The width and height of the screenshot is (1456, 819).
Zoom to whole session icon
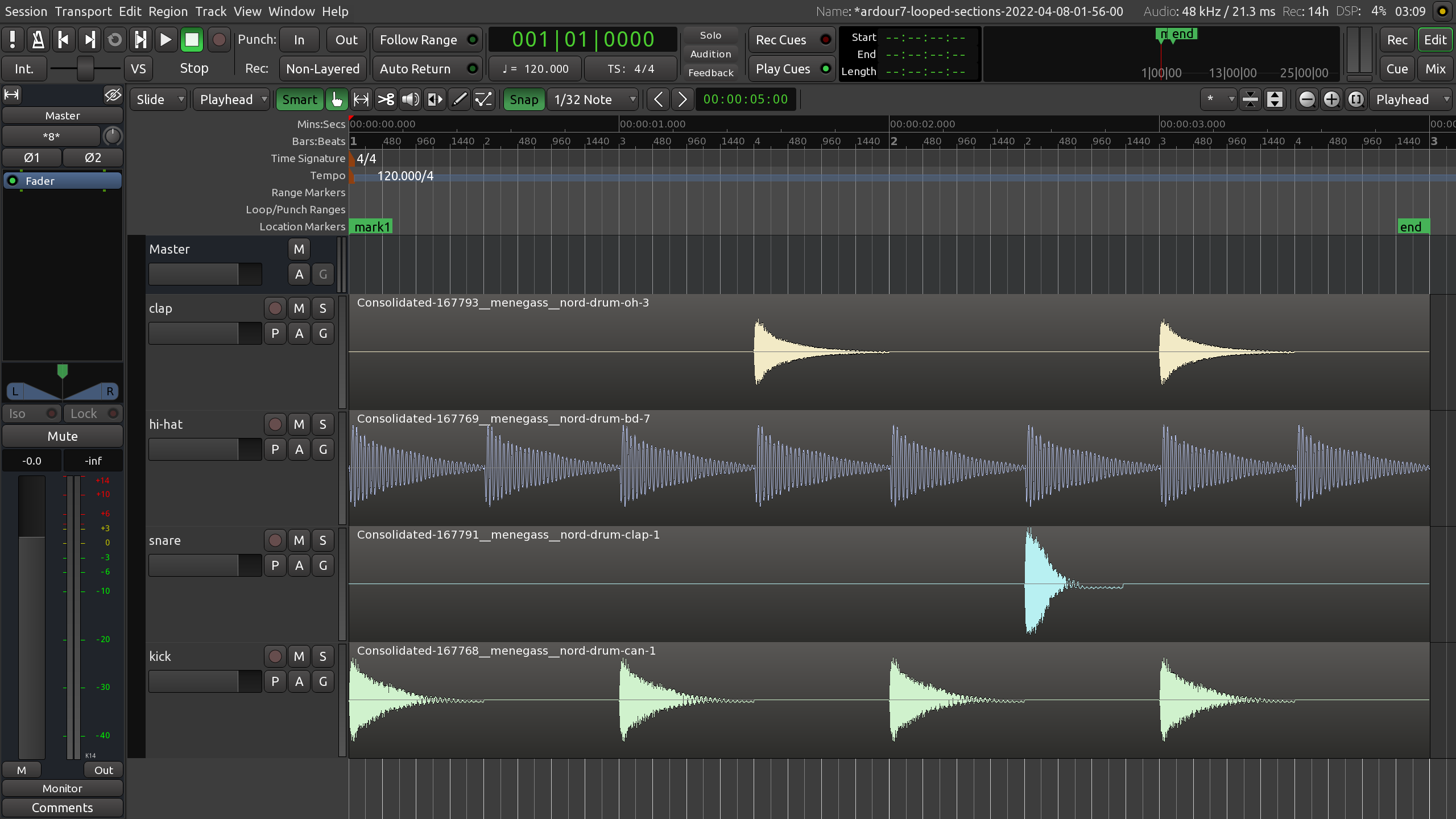(x=1356, y=100)
